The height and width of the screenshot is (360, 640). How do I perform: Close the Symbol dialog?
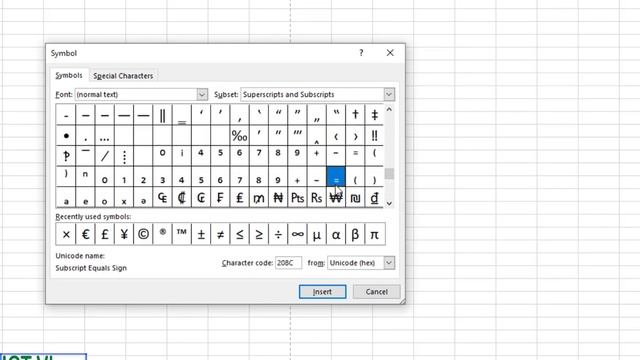pos(390,53)
